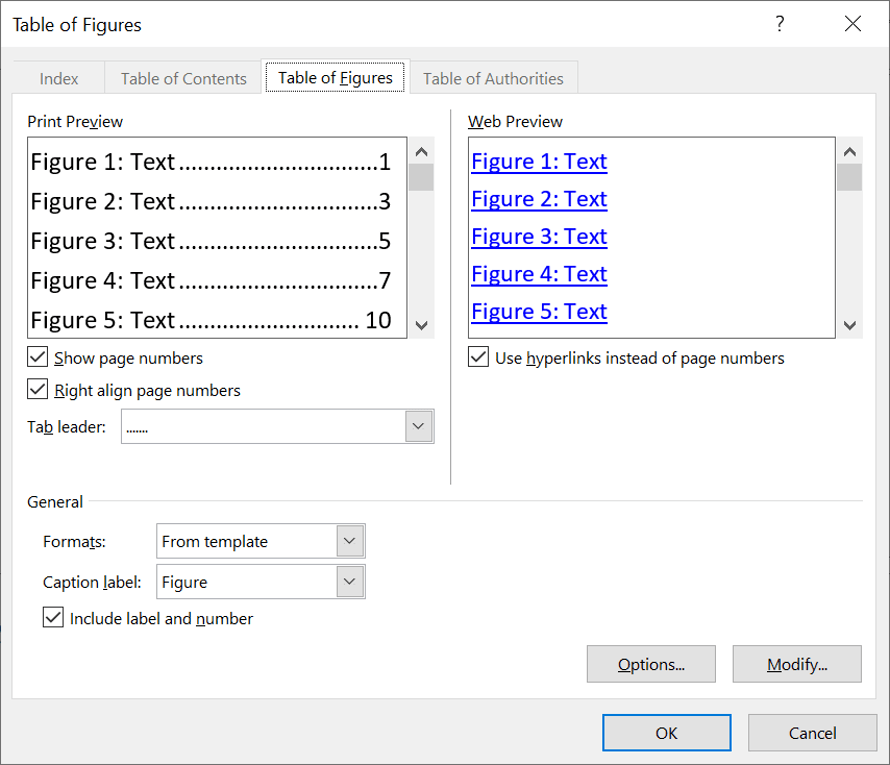
Task: Click the Print Preview scrollbar thumb
Action: point(421,178)
